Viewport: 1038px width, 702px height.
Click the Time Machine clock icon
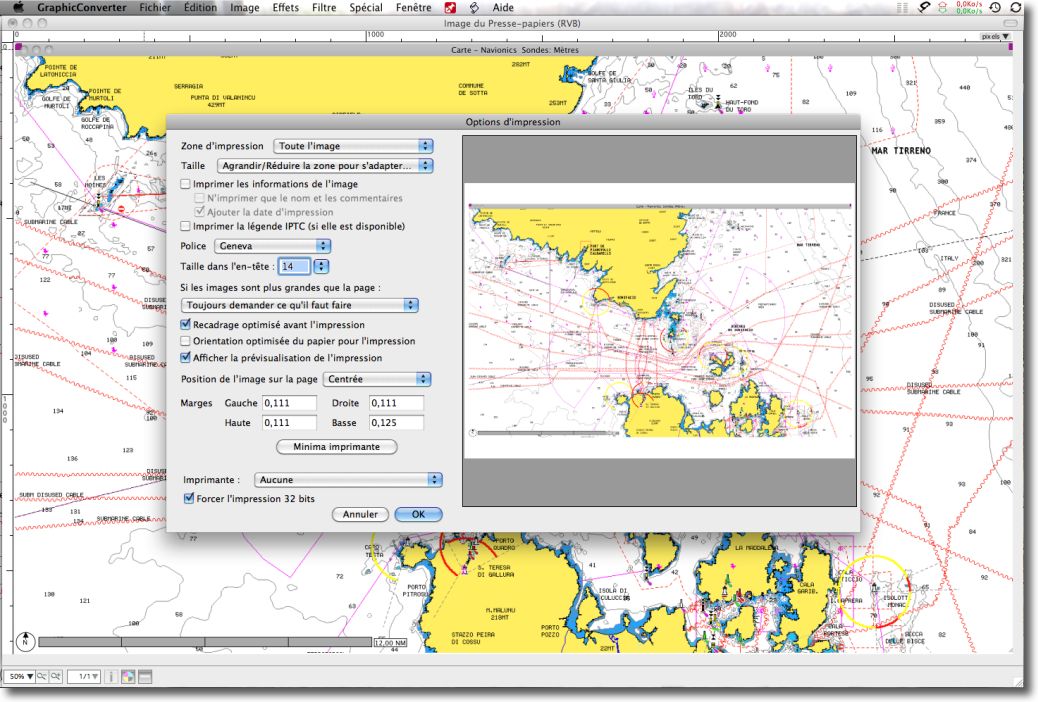pyautogui.click(x=995, y=7)
